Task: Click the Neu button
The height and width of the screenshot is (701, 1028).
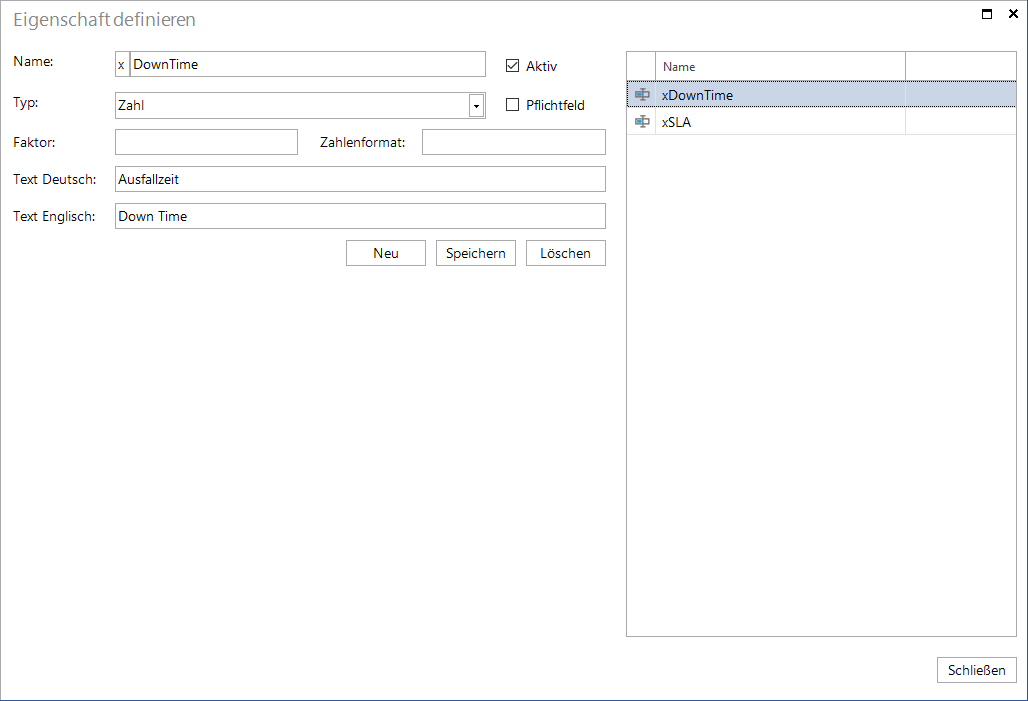Action: pyautogui.click(x=386, y=253)
